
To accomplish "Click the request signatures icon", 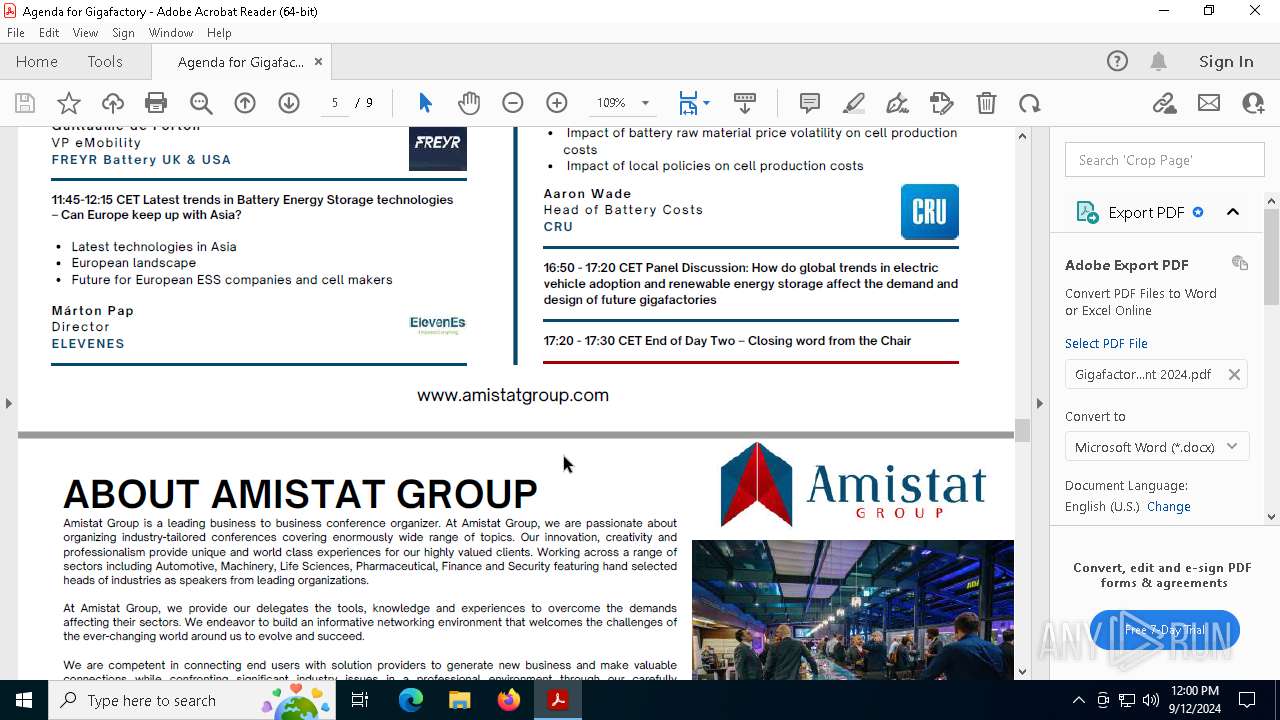I will coord(942,103).
